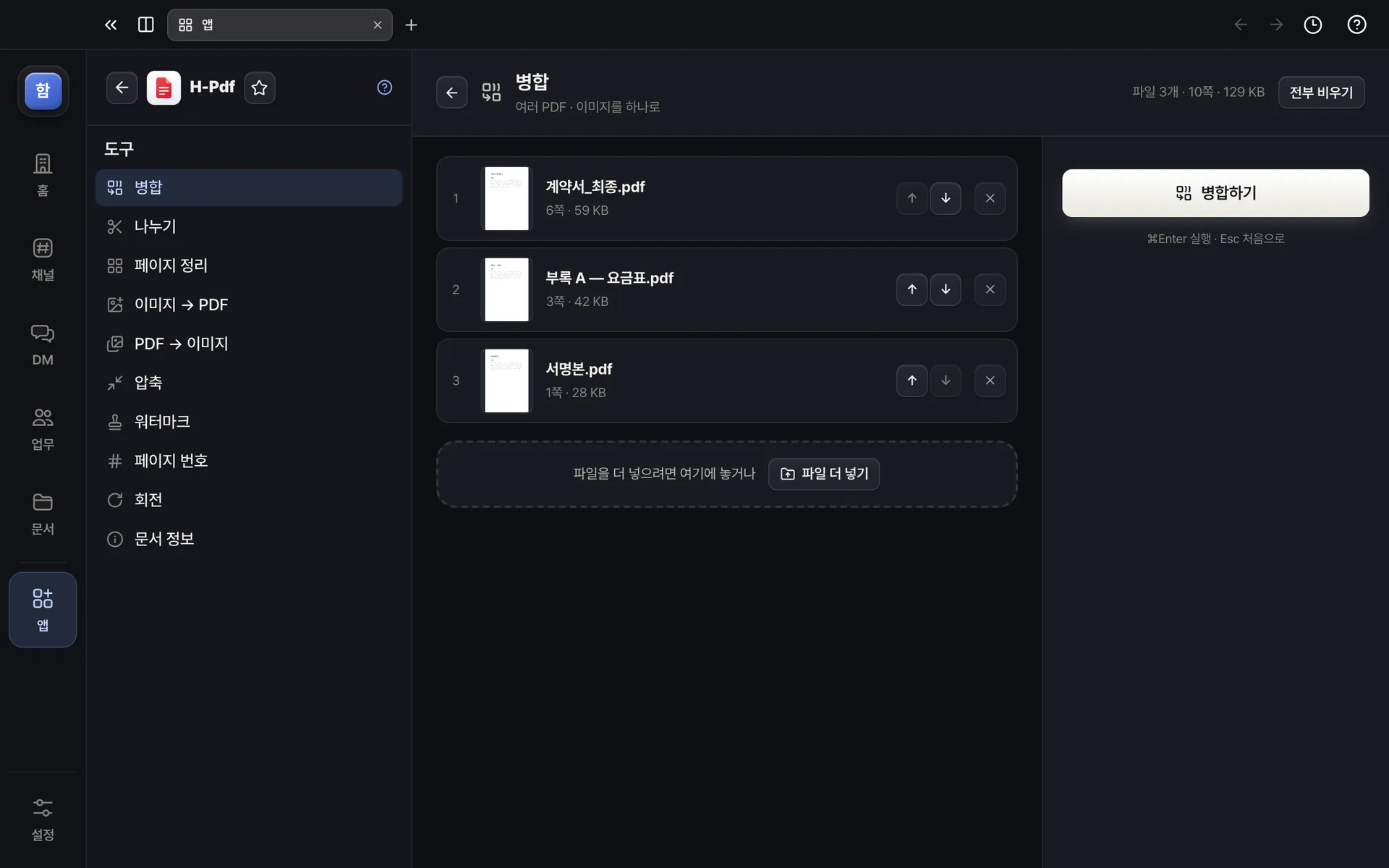
Task: Click the 병합하기 merge button
Action: tap(1215, 193)
